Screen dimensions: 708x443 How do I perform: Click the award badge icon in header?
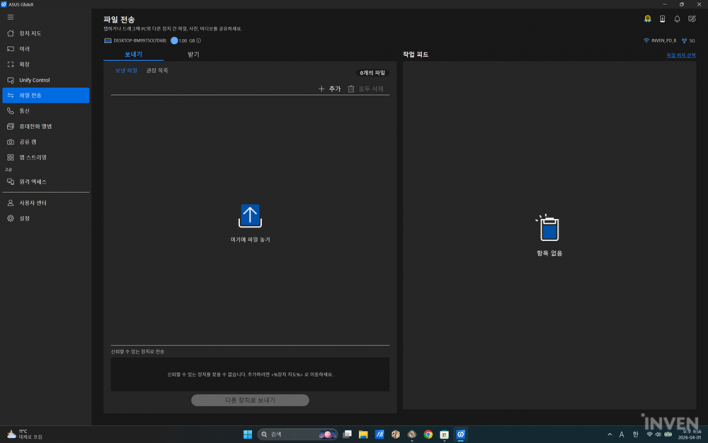tap(647, 19)
